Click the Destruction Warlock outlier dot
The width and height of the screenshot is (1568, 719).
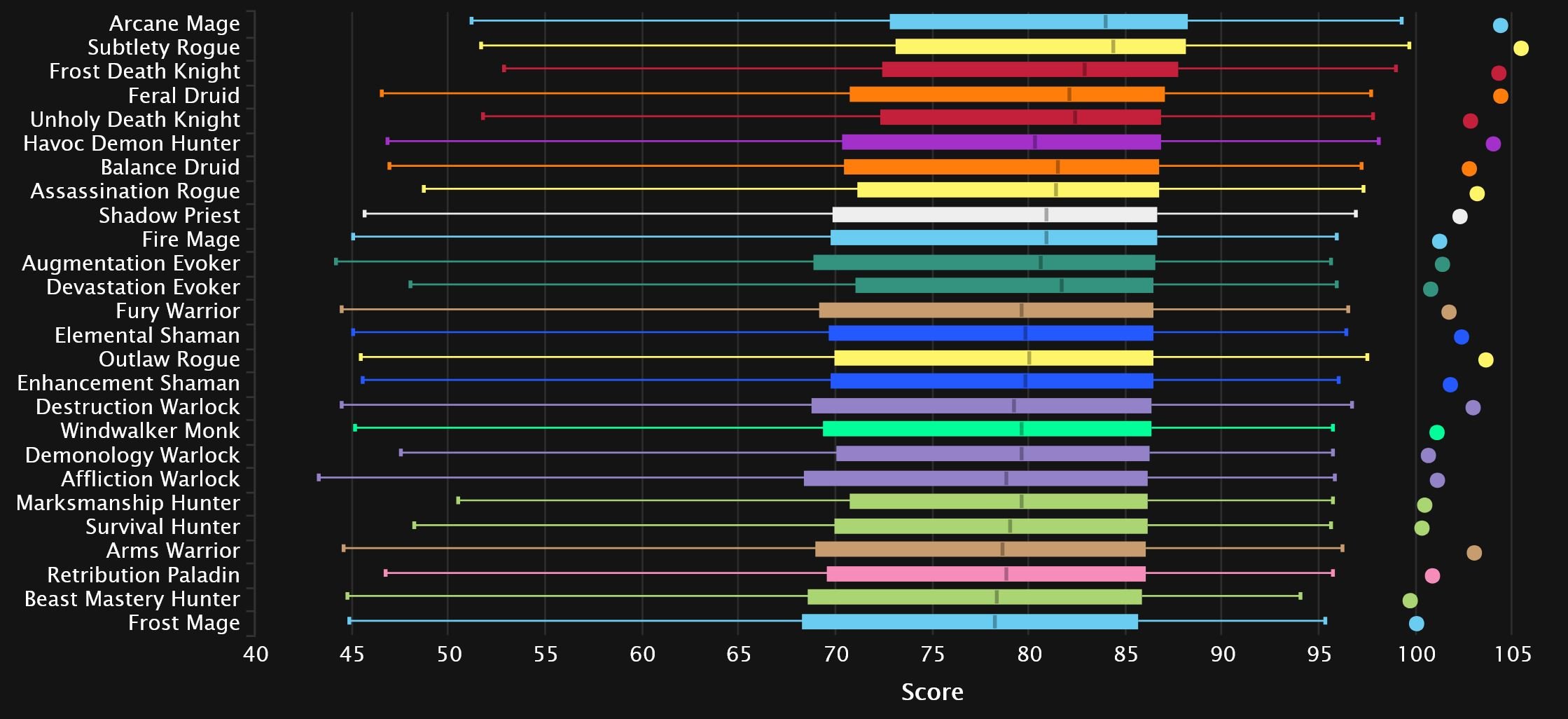(1473, 408)
